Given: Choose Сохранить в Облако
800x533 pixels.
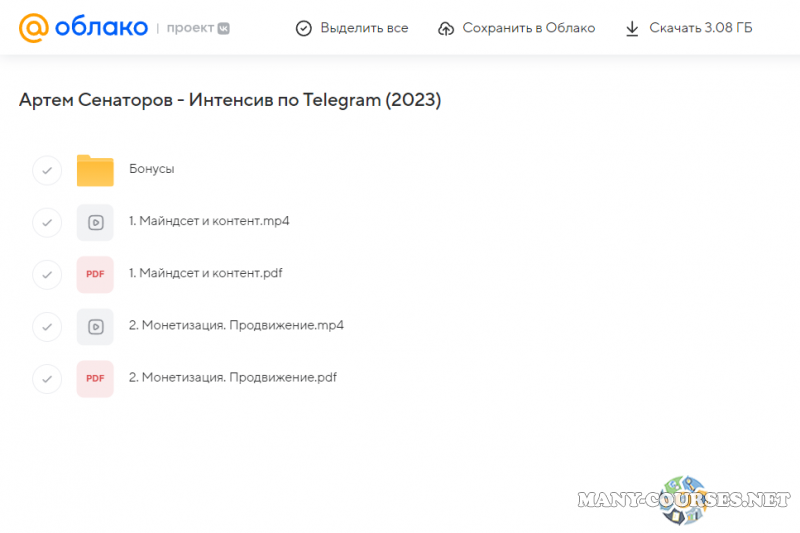Looking at the screenshot, I should pyautogui.click(x=528, y=28).
